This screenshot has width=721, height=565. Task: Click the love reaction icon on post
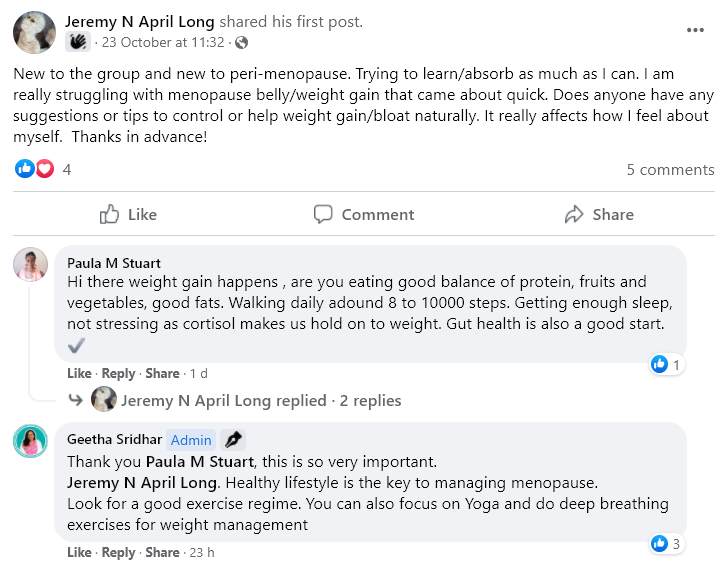click(x=44, y=169)
